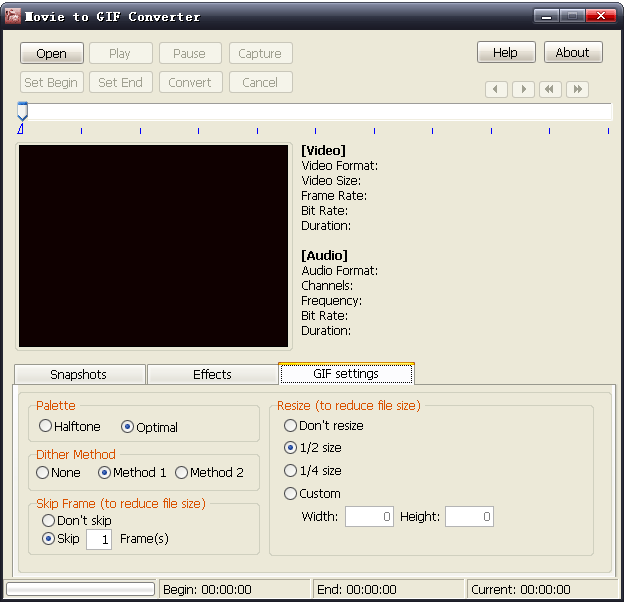Click the End: 00:00:00 status text
This screenshot has width=624, height=602.
click(357, 589)
